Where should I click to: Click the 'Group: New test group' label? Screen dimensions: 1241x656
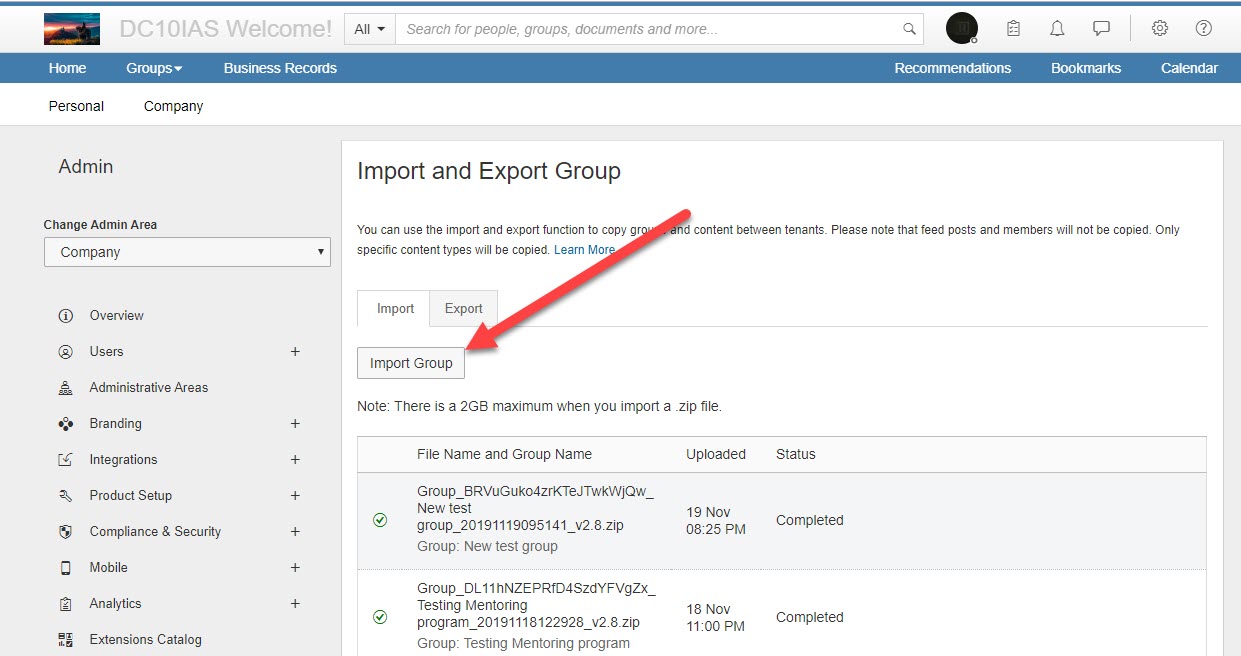(487, 547)
